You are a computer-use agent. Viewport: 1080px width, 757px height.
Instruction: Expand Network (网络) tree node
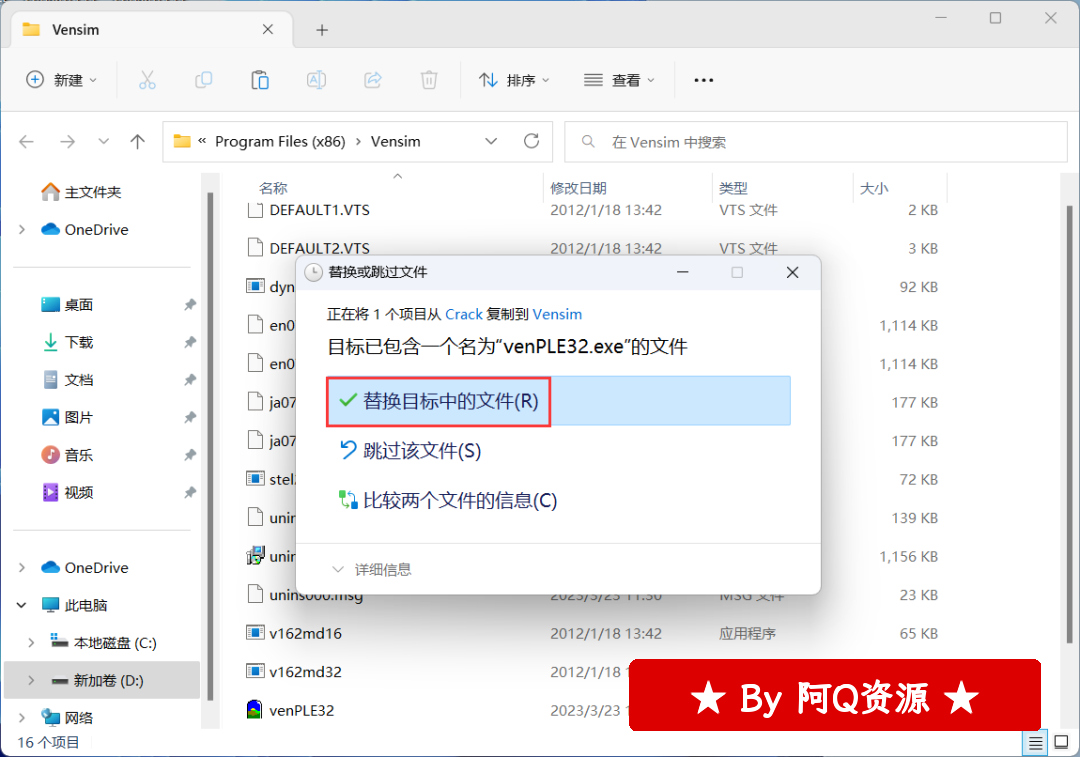(22, 718)
